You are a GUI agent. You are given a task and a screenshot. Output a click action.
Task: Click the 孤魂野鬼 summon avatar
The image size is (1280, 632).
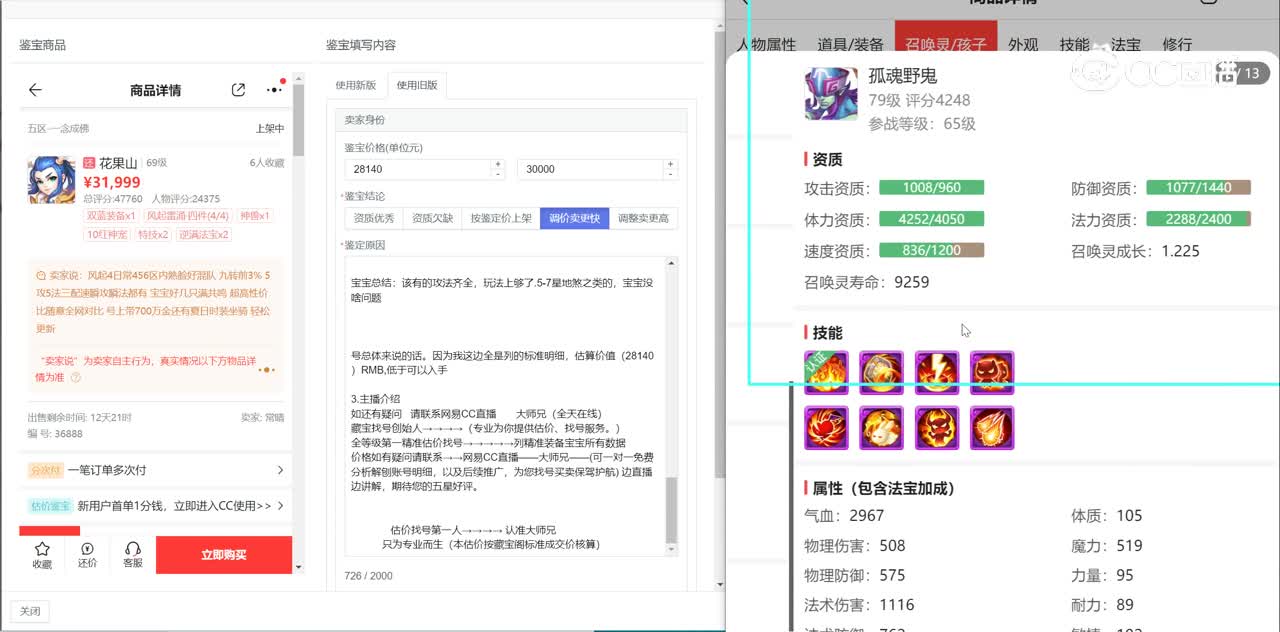click(x=830, y=94)
